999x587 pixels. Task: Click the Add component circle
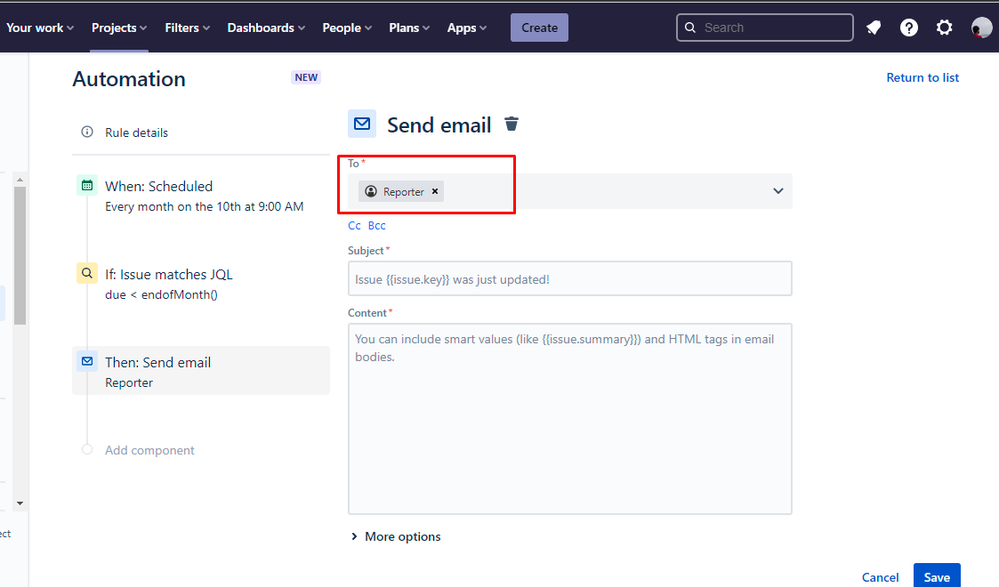pyautogui.click(x=87, y=449)
